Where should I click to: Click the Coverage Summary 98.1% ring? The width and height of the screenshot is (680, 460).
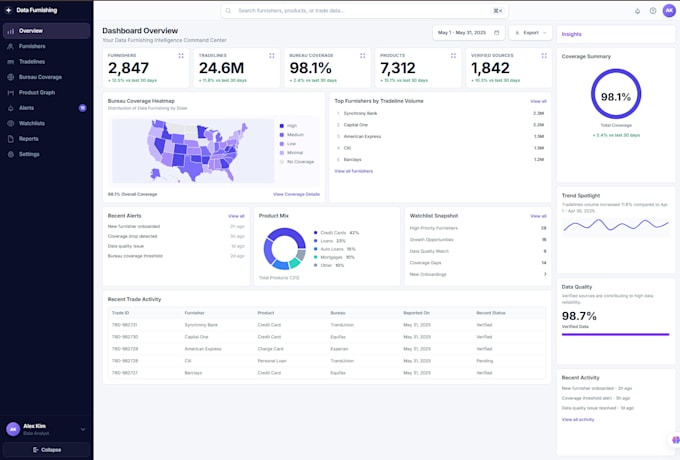tap(616, 94)
